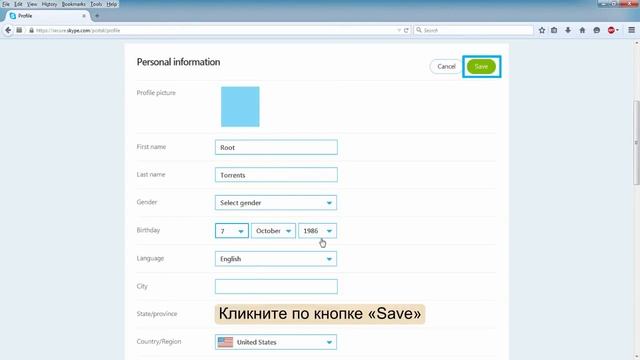Open the birthday day dropdown showing 7
The image size is (640, 360).
(231, 231)
